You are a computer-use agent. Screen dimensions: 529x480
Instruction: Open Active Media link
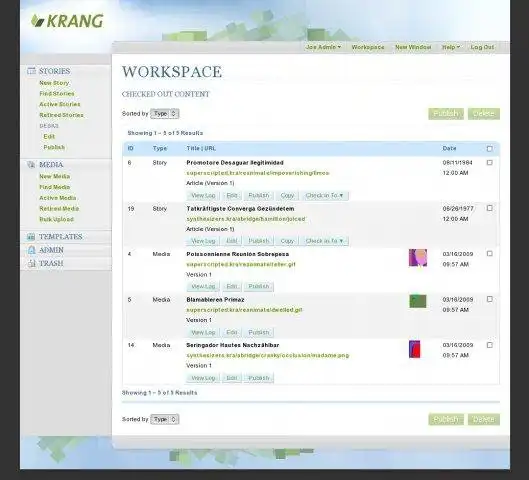pos(58,198)
